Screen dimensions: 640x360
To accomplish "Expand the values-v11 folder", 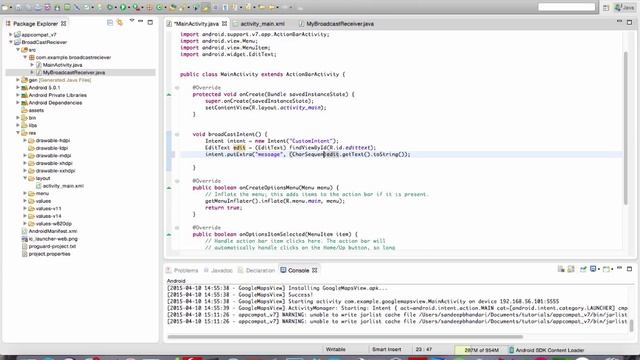I will tap(25, 209).
